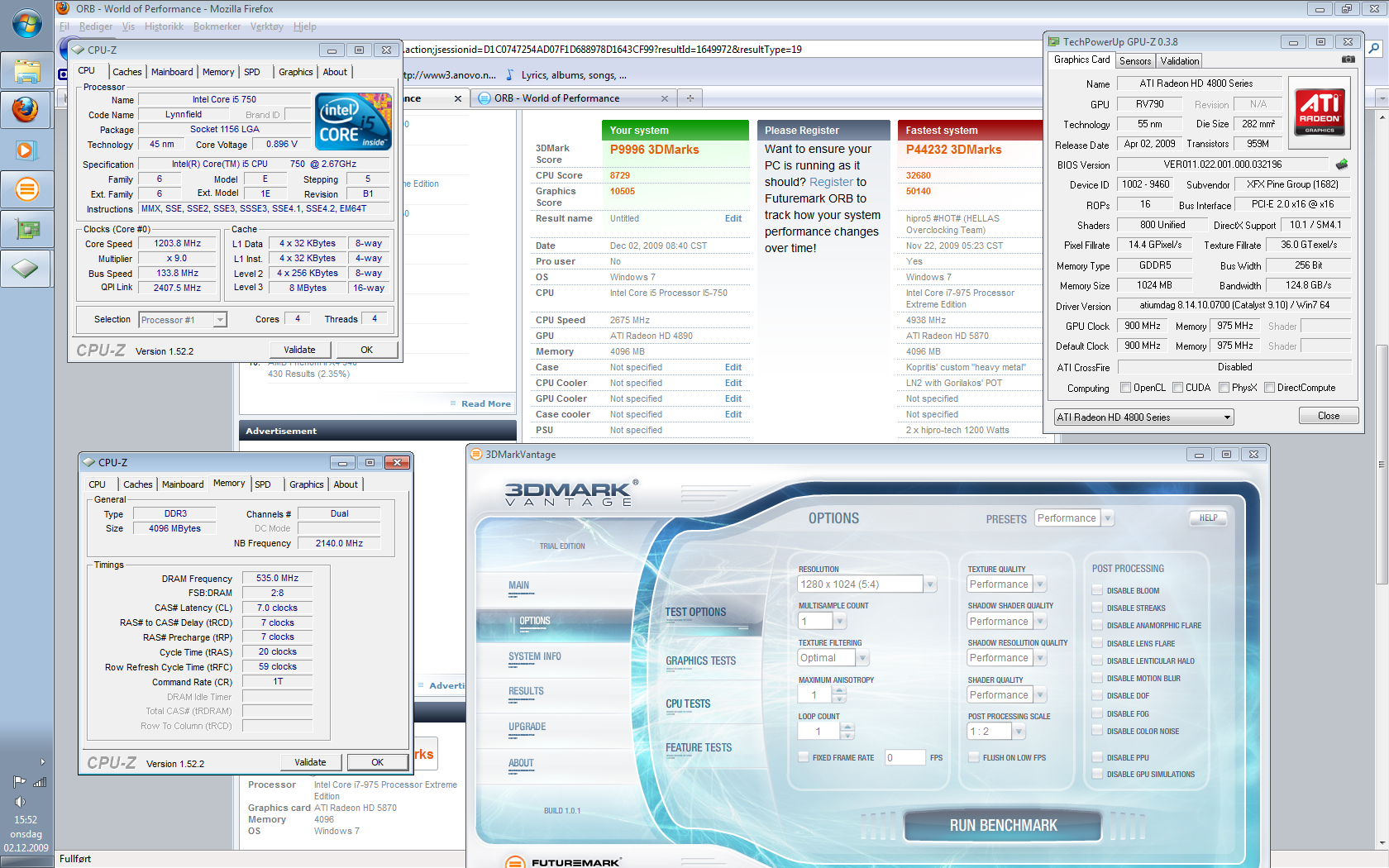This screenshot has height=868, width=1389.
Task: Click the volume speaker tray icon
Action: (x=20, y=801)
